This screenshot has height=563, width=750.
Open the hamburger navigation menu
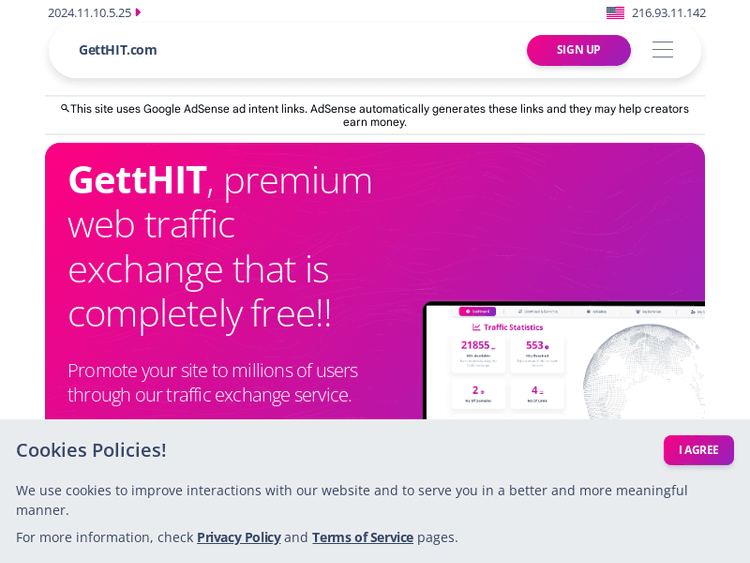point(662,50)
